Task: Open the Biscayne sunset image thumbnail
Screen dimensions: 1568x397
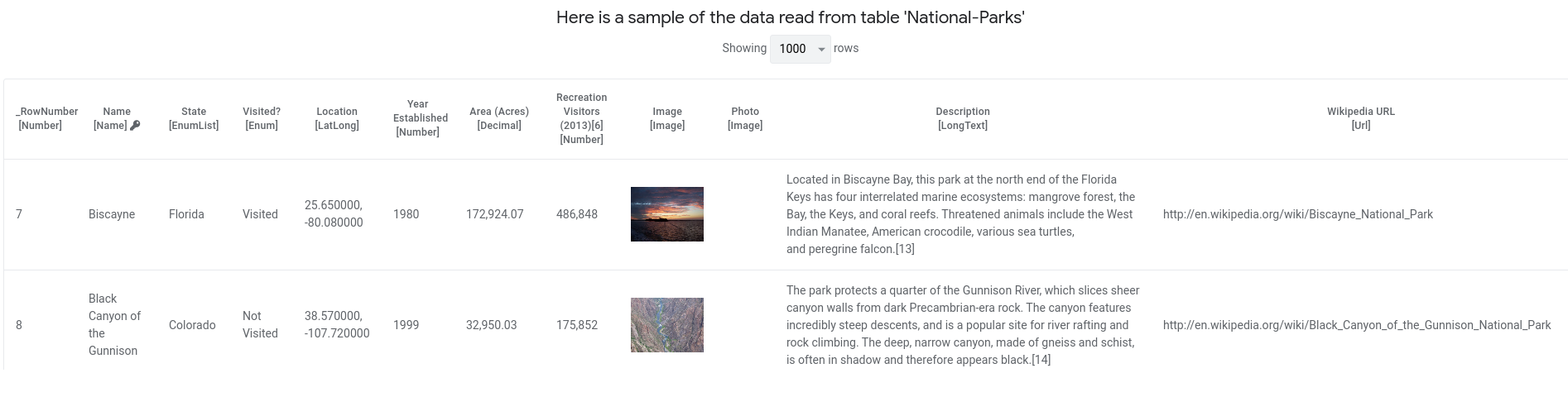Action: click(667, 214)
